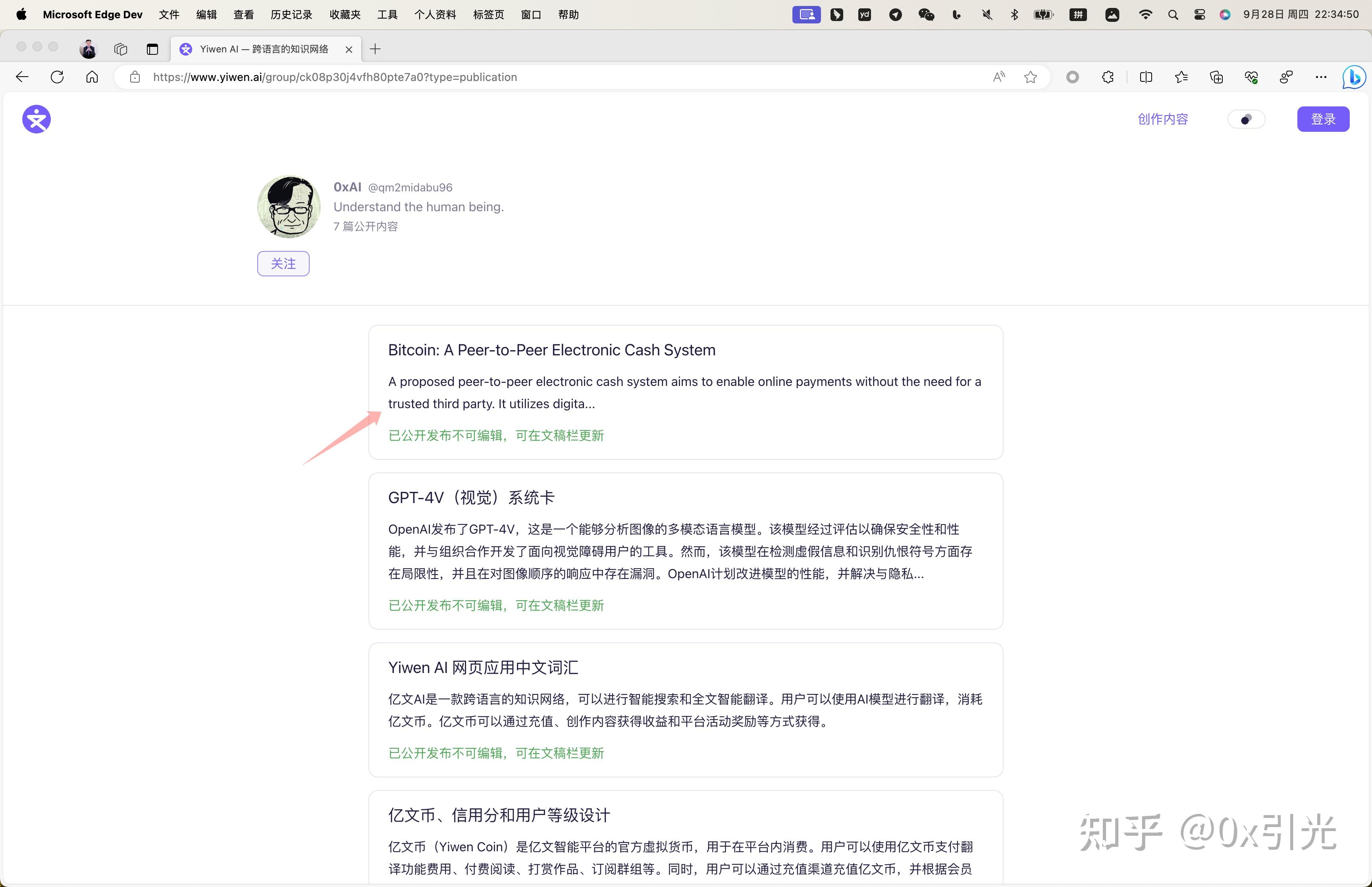Open the 编辑 menu
Screen dimensions: 1372x887
206,14
